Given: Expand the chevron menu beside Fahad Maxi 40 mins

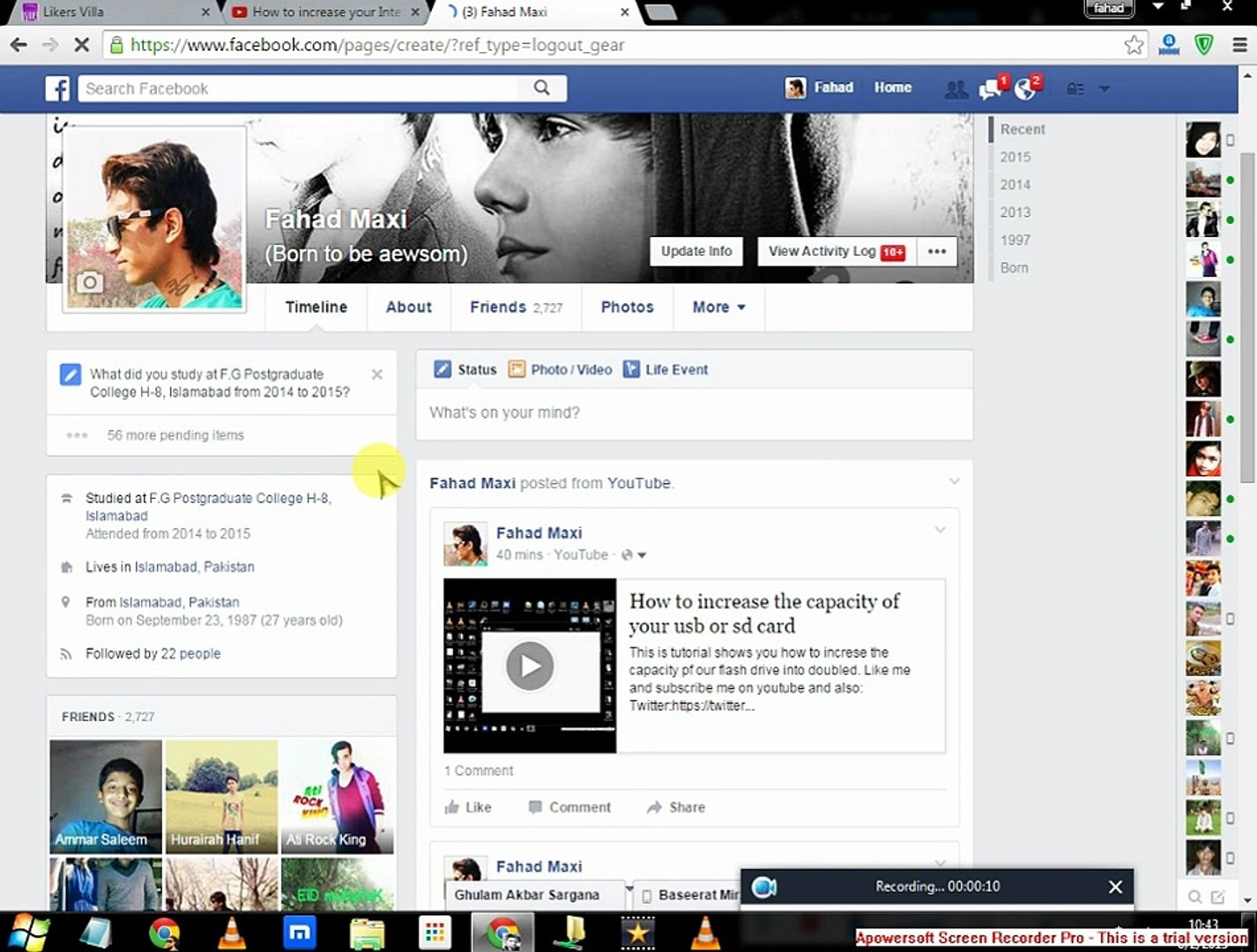Looking at the screenshot, I should click(x=940, y=530).
